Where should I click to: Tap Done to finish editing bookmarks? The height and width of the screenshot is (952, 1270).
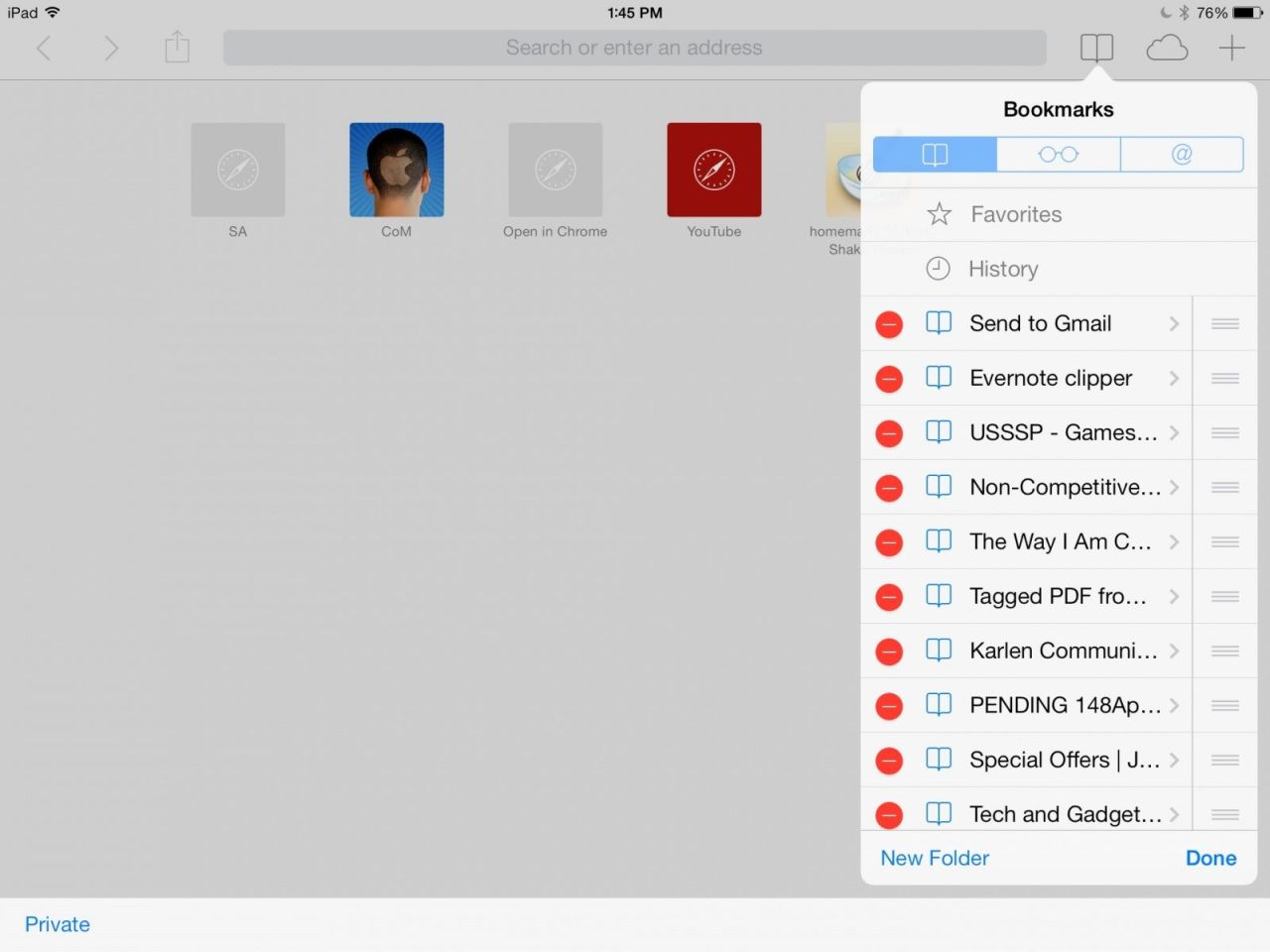pos(1210,858)
